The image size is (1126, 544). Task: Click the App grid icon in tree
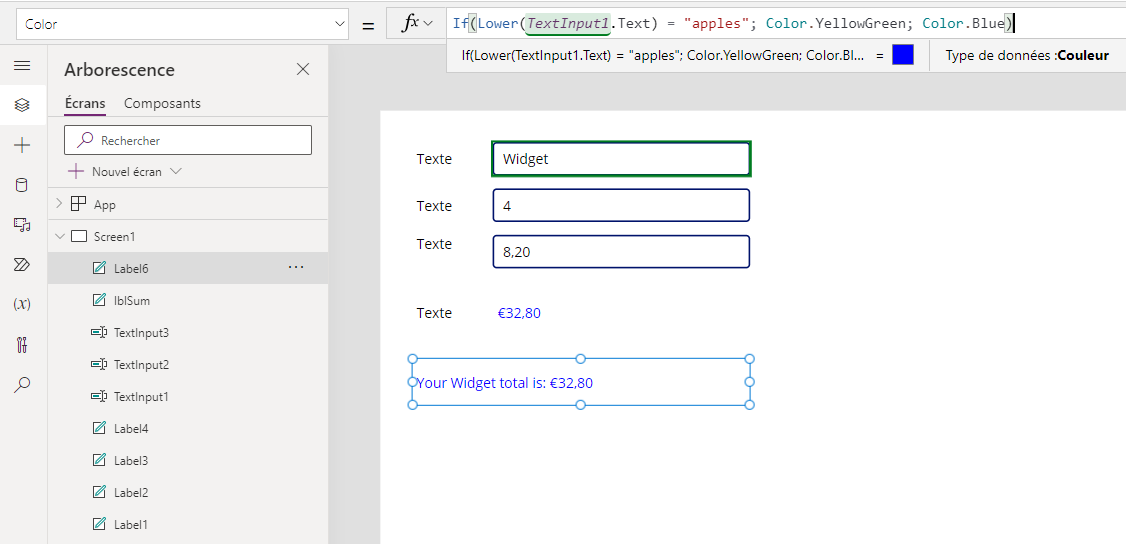coord(78,205)
